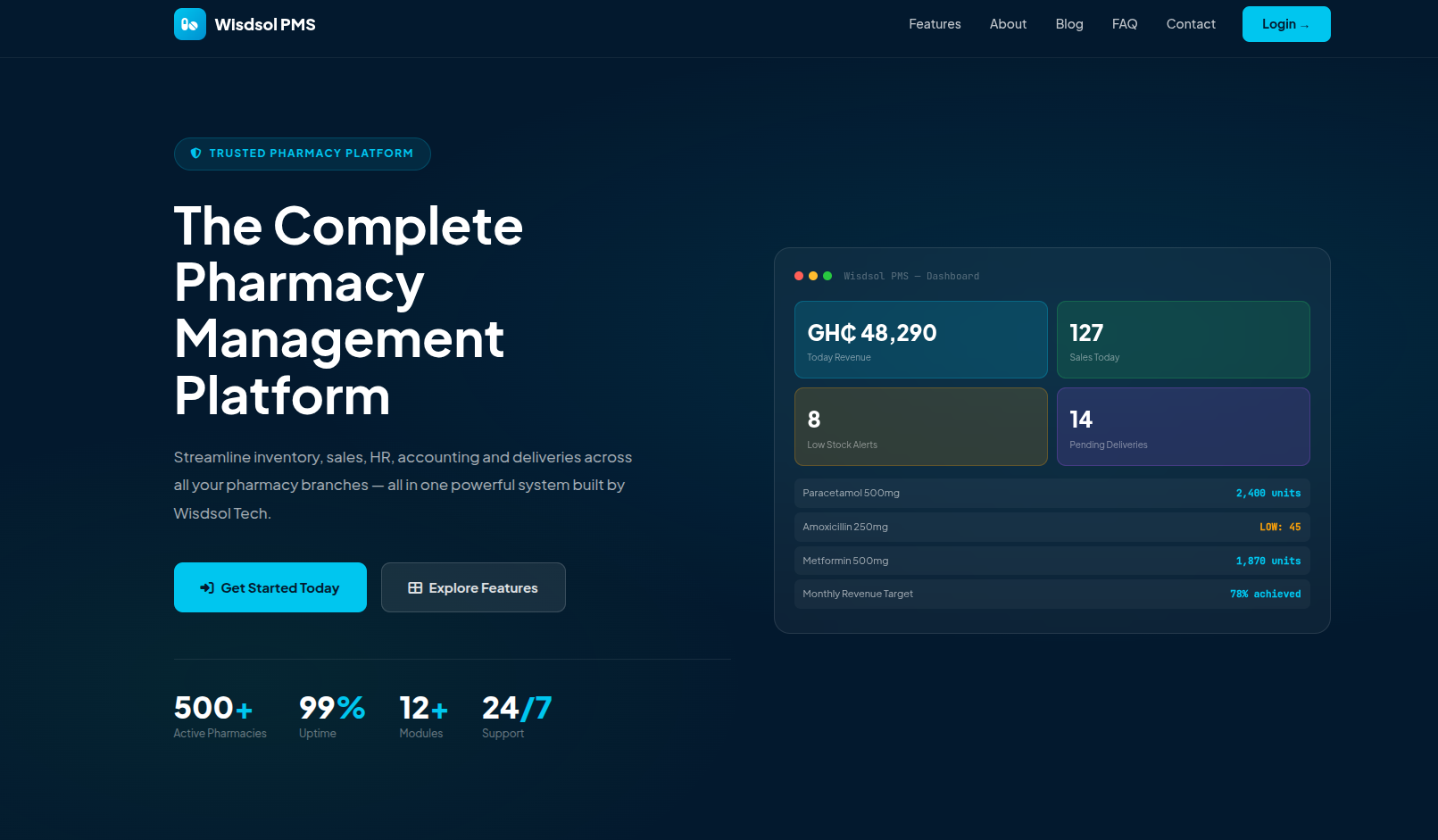Open the Blog nav link
Screen dimensions: 1438x840
point(1069,24)
